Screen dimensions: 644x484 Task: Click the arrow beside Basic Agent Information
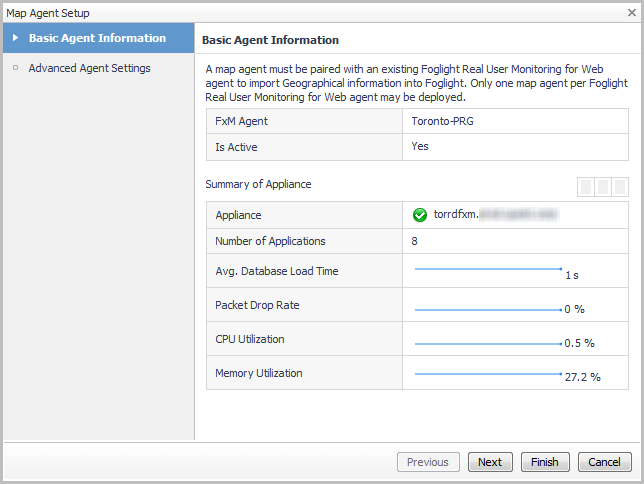click(x=15, y=38)
